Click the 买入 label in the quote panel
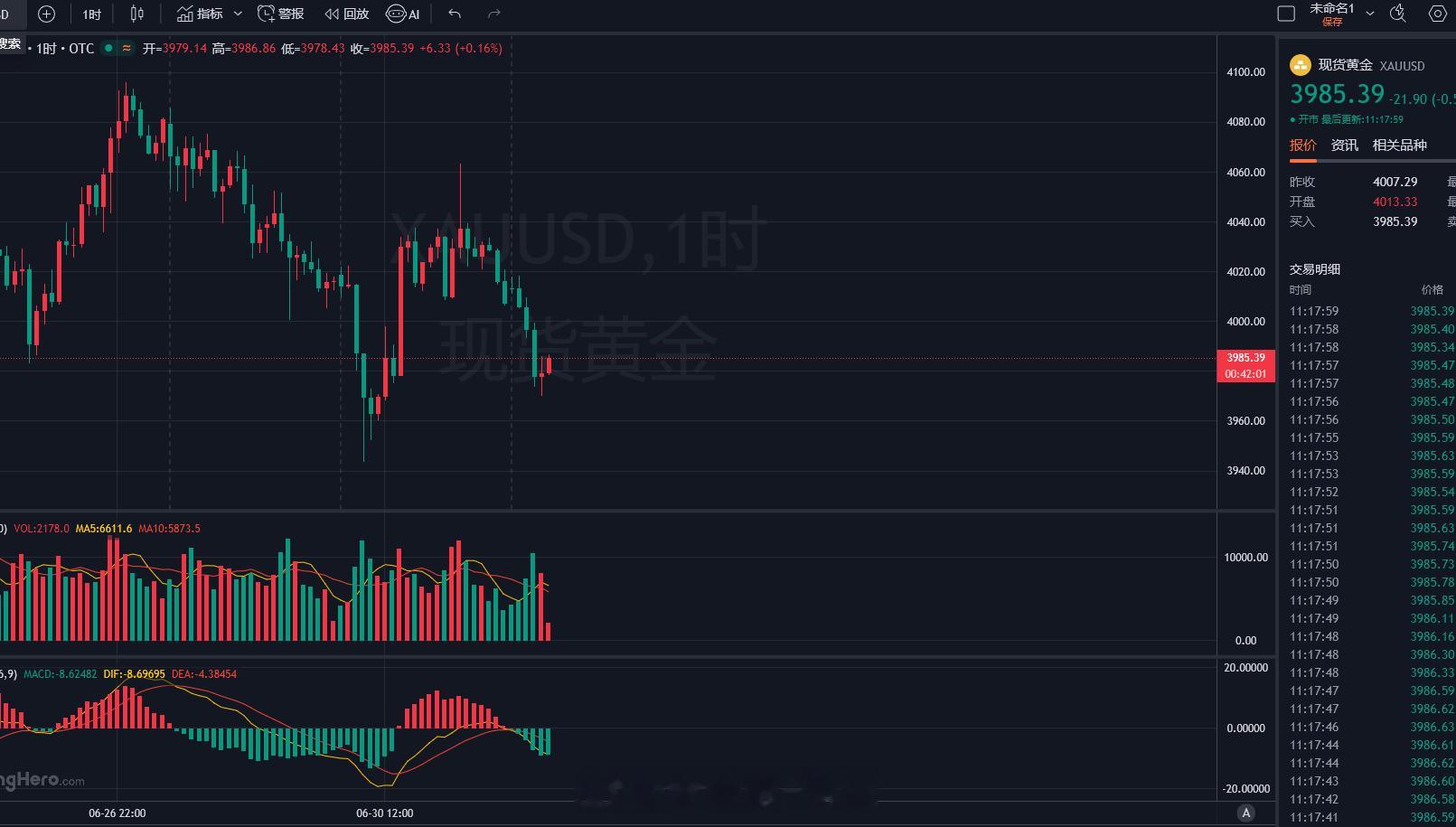 click(x=1302, y=221)
